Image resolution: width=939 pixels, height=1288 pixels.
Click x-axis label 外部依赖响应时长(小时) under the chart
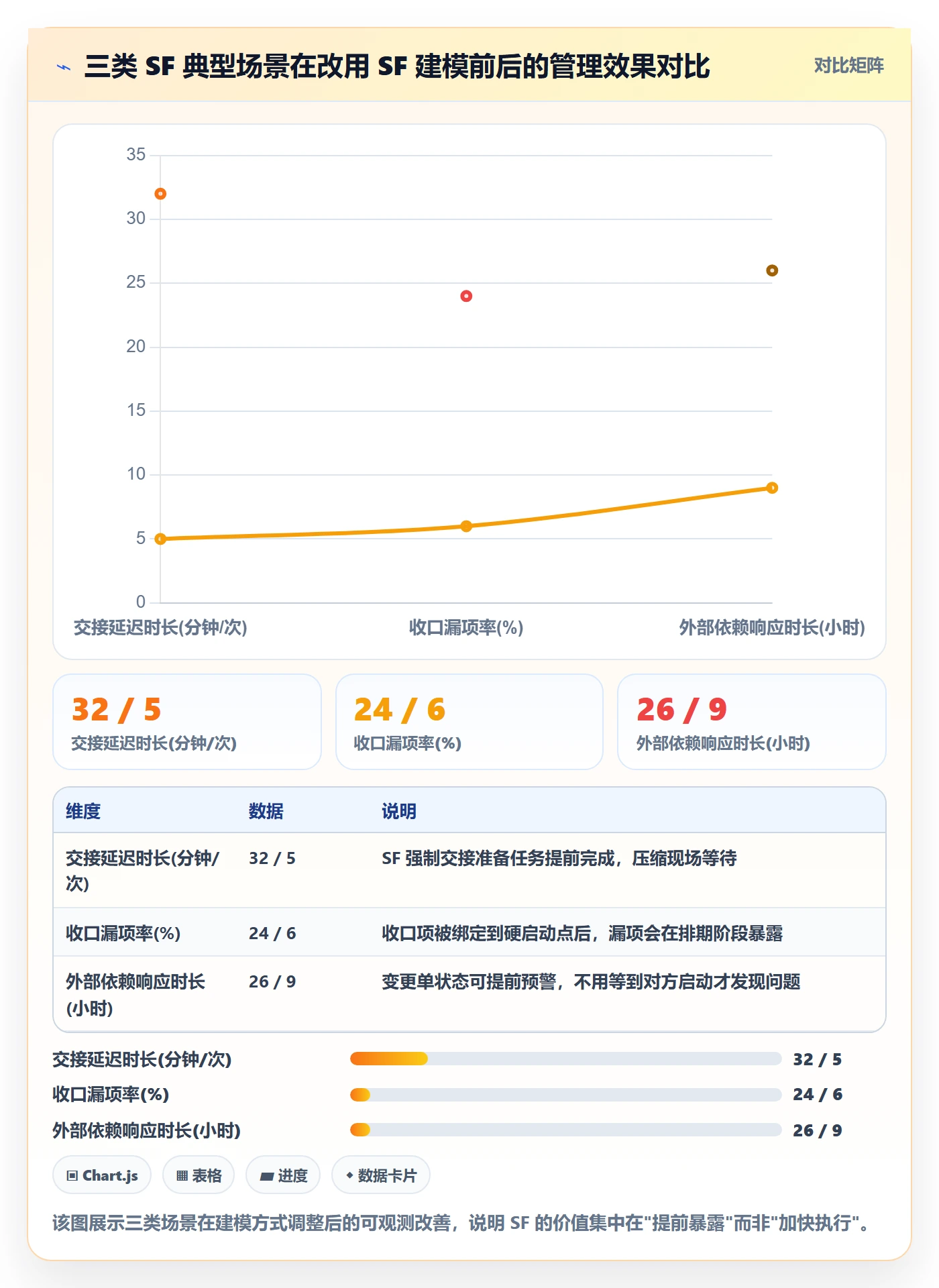click(x=772, y=627)
